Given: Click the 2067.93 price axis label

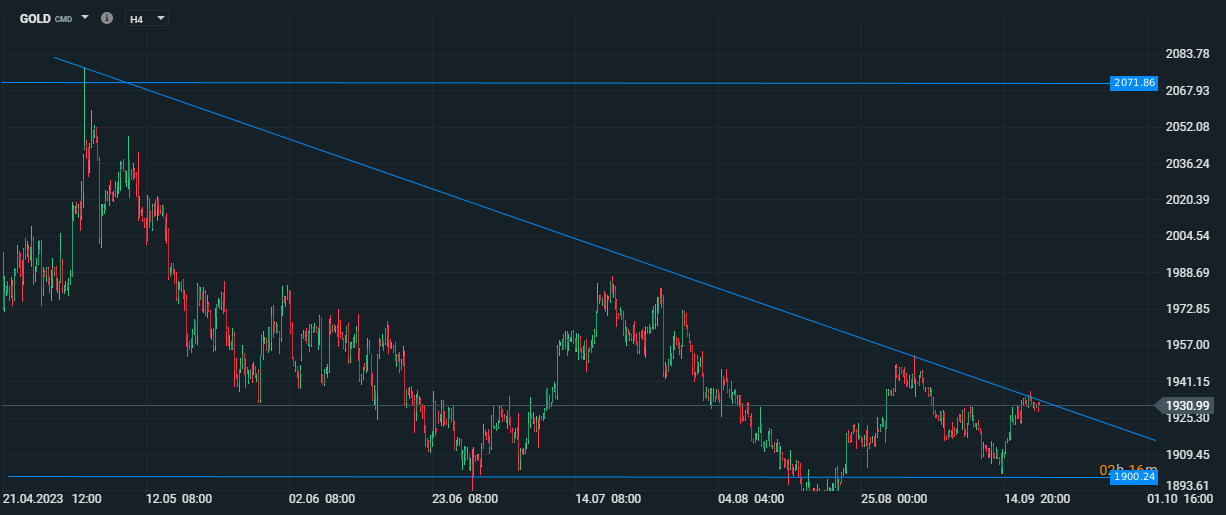Looking at the screenshot, I should coord(1188,90).
